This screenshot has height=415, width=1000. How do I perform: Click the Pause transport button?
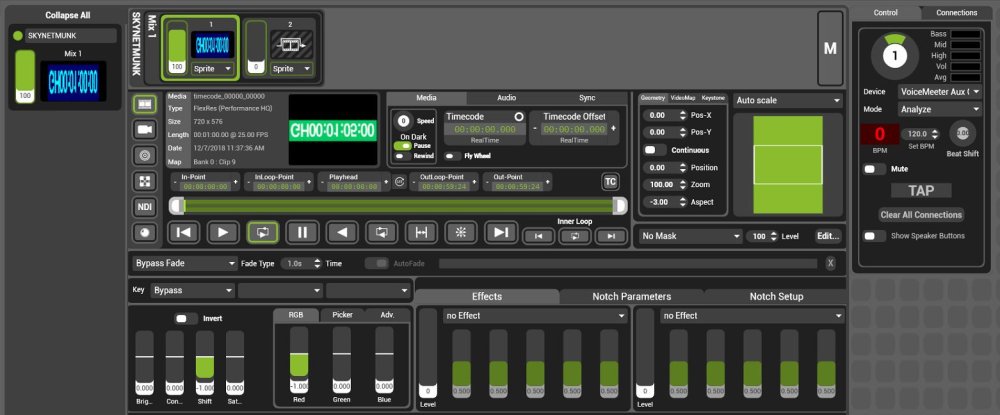point(302,233)
